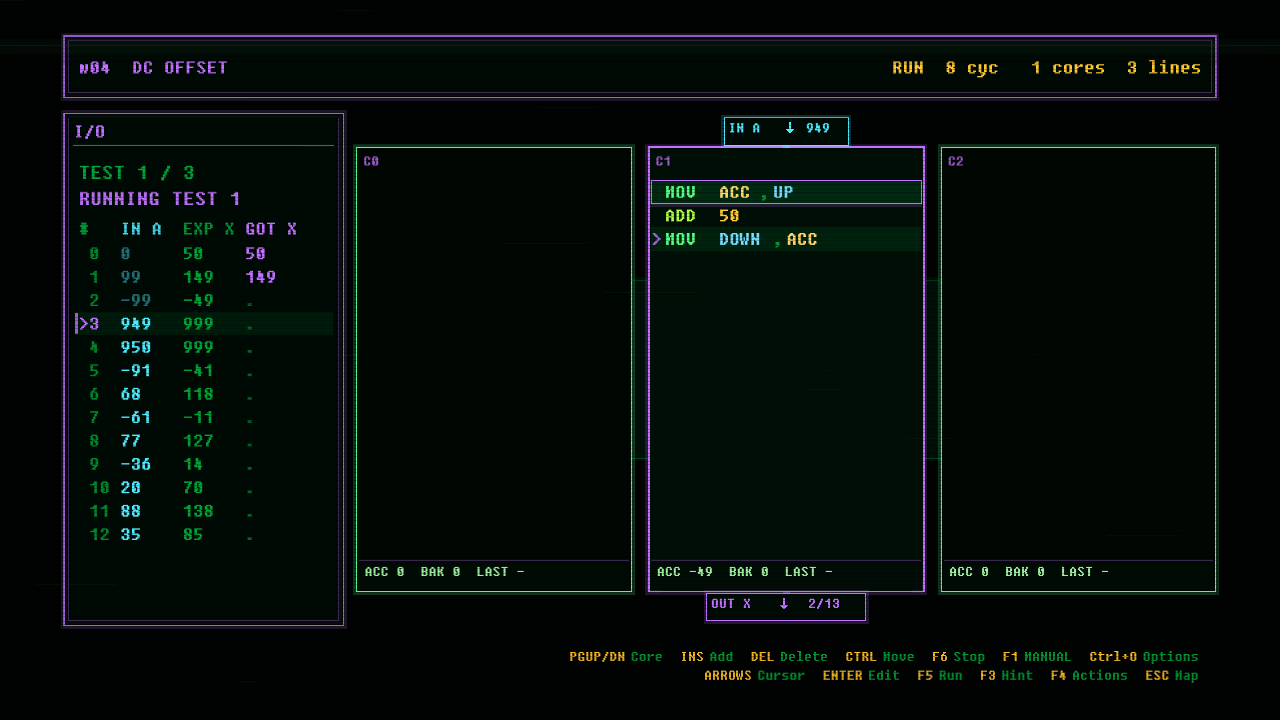The width and height of the screenshot is (1280, 720).
Task: Click the GOT X value 149
Action: tap(260, 277)
